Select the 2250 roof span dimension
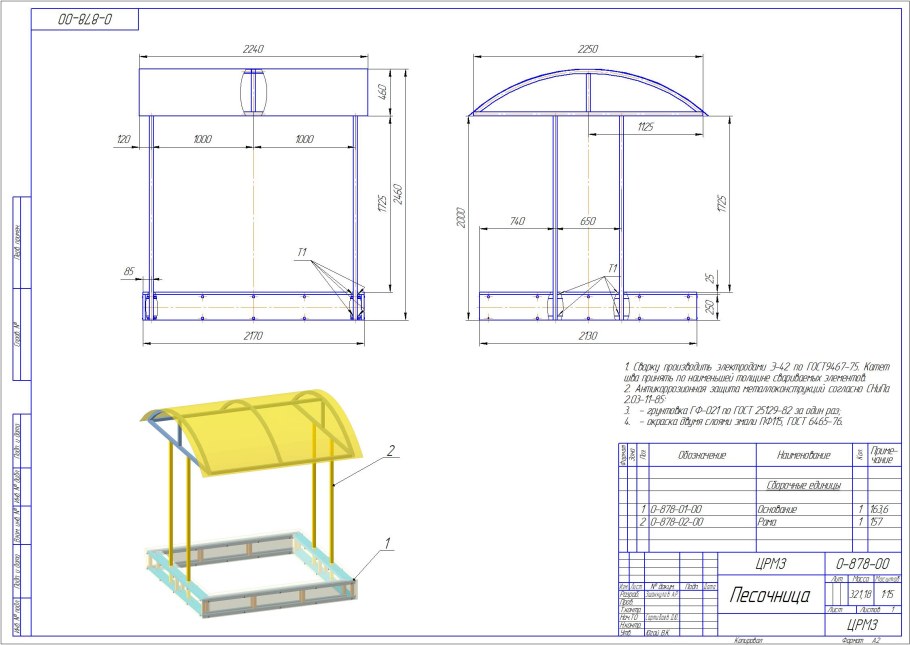 tap(588, 50)
